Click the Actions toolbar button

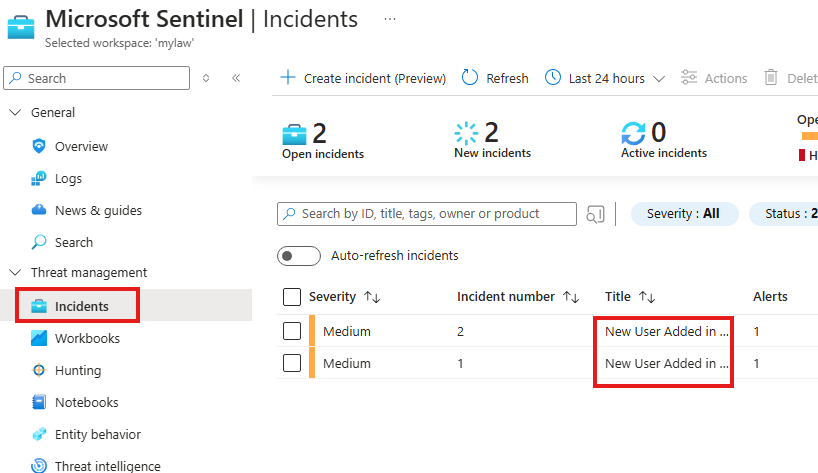point(714,78)
